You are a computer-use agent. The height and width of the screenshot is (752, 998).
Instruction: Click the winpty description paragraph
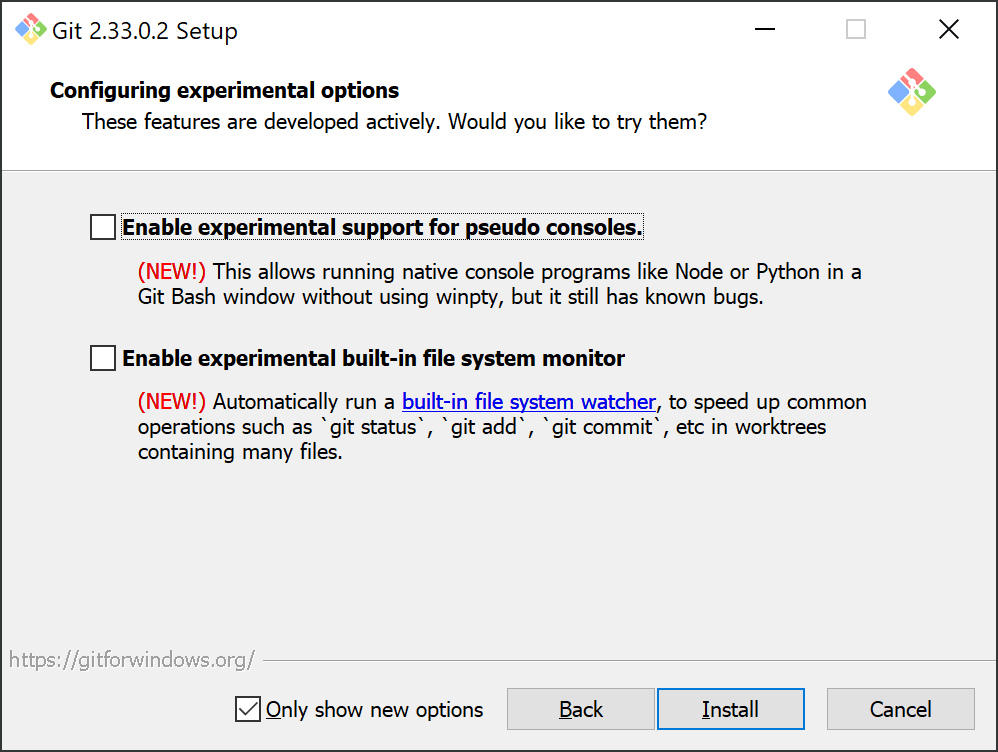tap(500, 284)
